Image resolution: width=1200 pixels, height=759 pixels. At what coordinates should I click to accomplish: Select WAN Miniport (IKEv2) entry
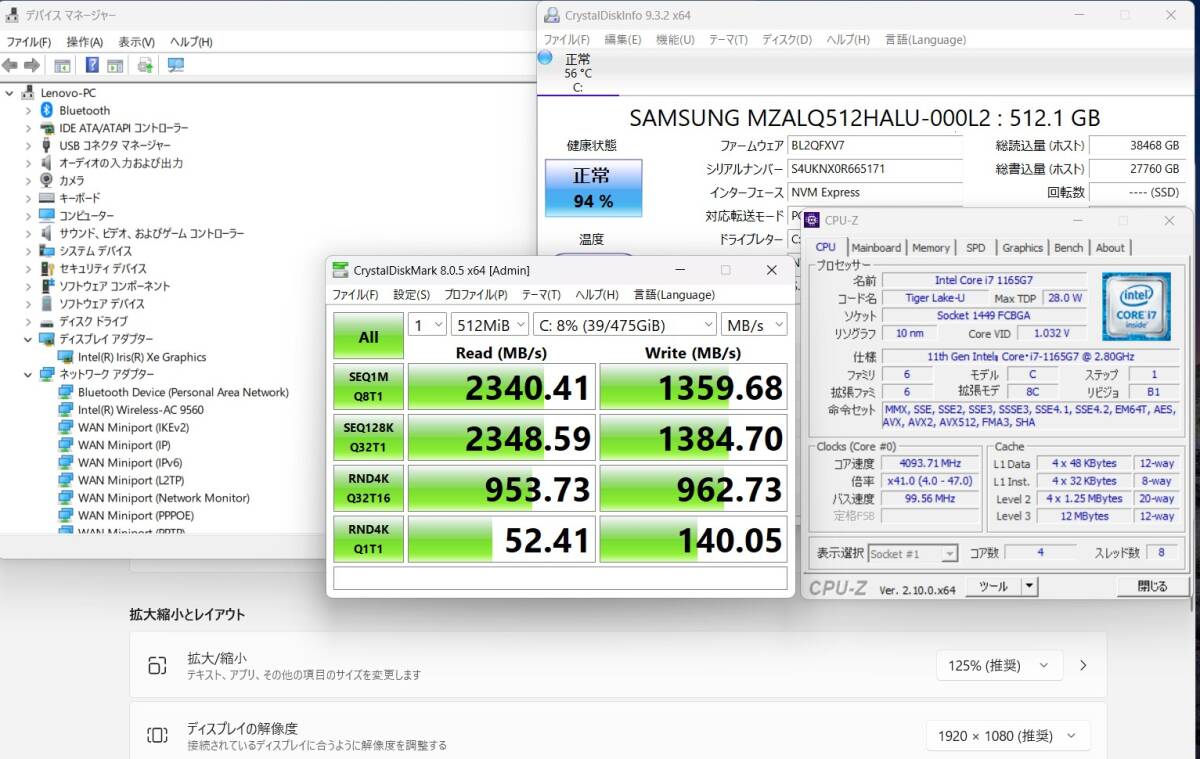pos(133,427)
